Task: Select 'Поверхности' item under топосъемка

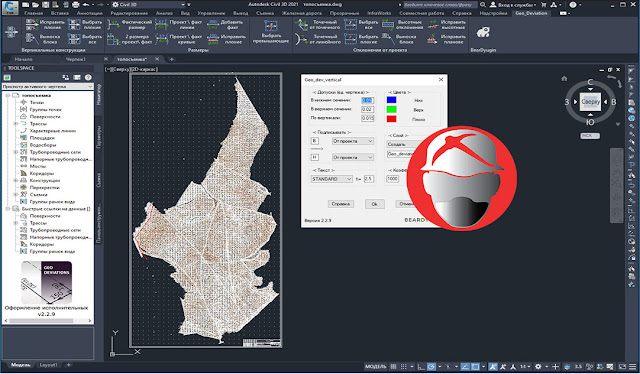Action: (45, 116)
